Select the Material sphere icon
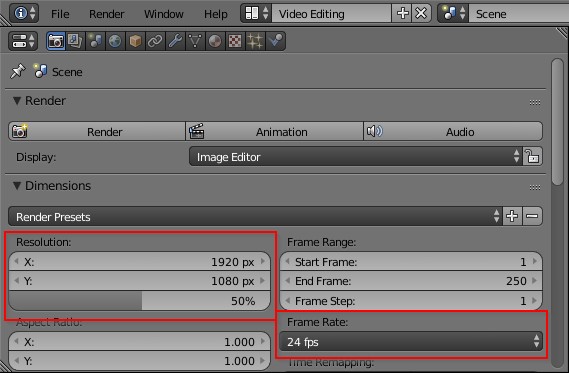This screenshot has width=569, height=373. pos(215,41)
